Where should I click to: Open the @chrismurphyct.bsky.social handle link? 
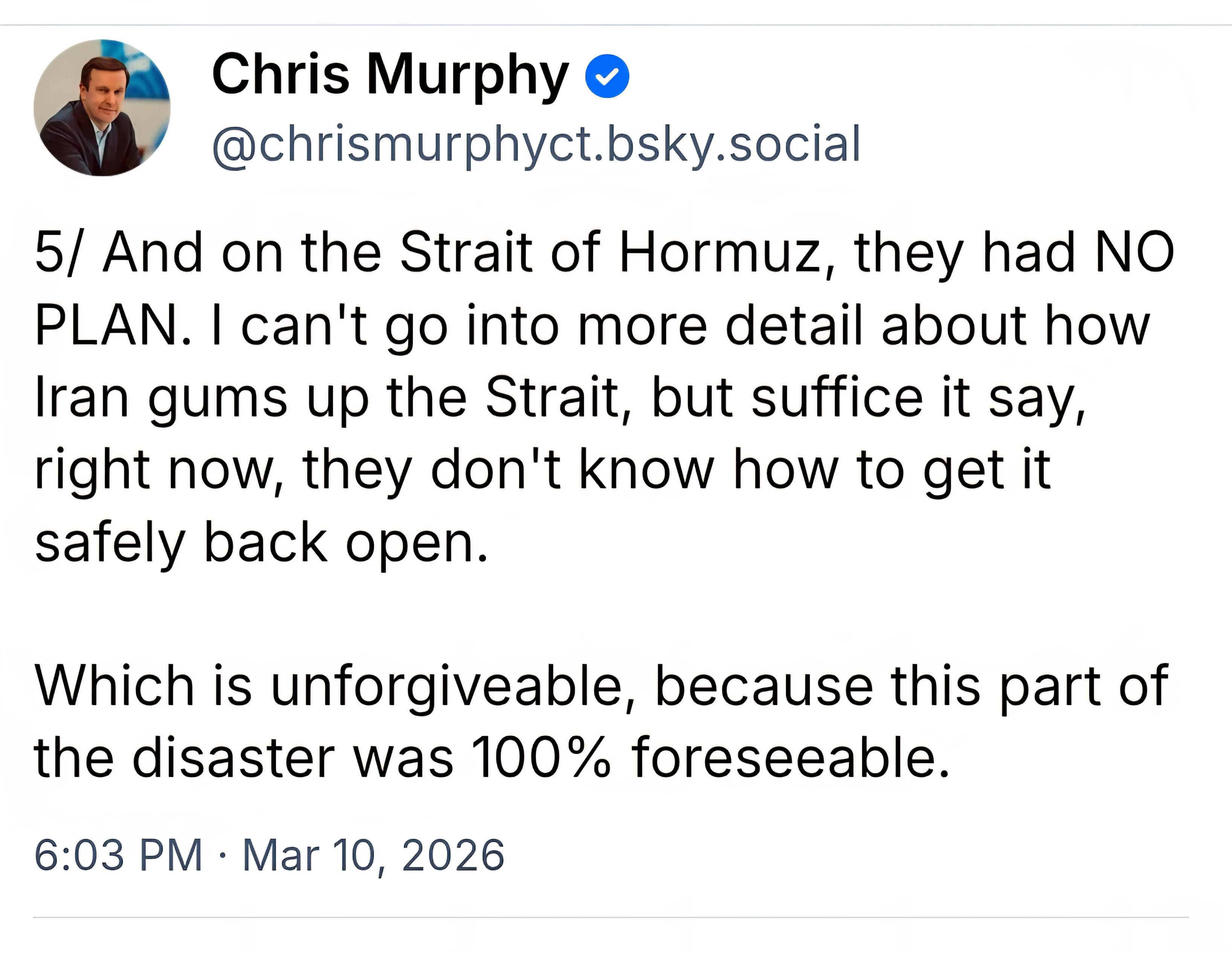[x=536, y=145]
